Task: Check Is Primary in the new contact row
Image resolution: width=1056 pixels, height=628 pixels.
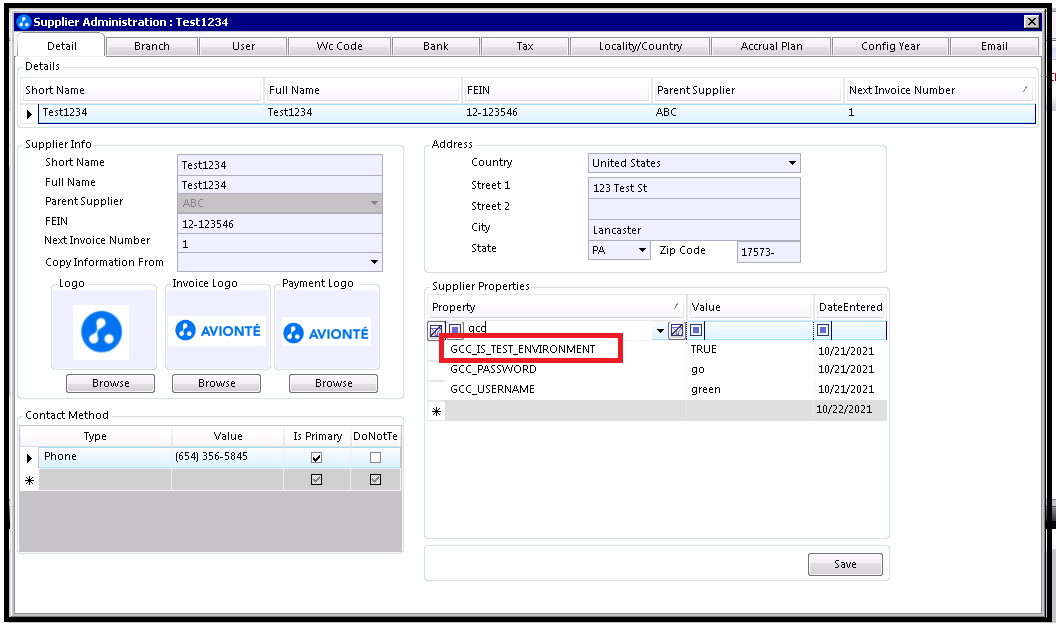Action: coord(317,480)
